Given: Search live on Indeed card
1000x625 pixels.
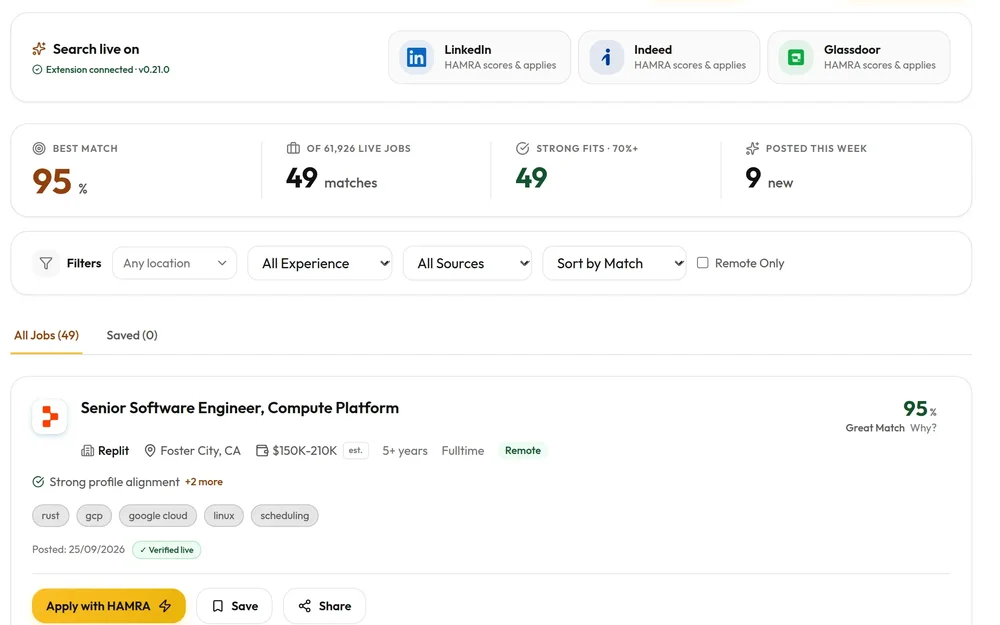Looking at the screenshot, I should 669,57.
